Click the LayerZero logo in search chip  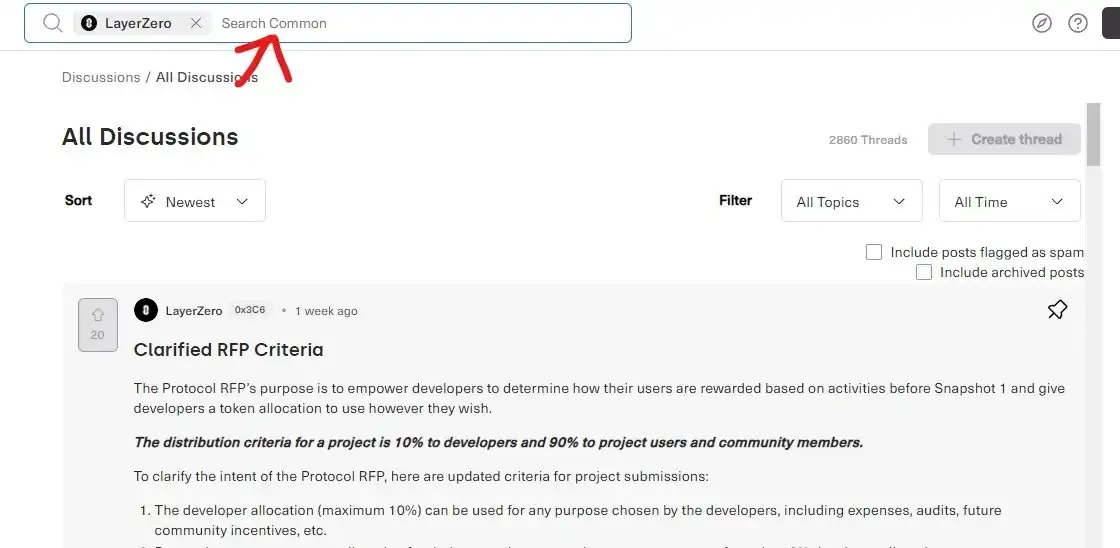tap(89, 23)
